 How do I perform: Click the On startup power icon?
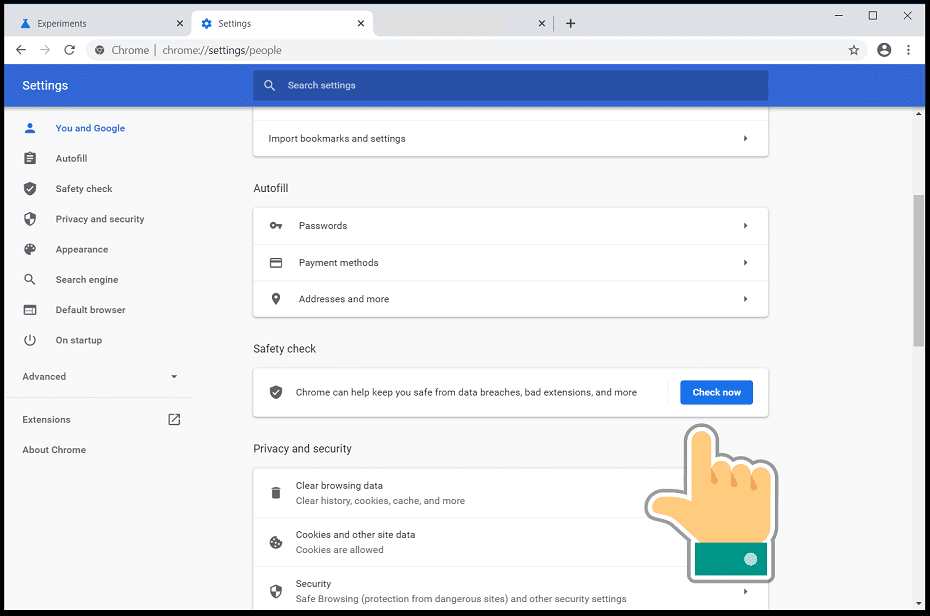(30, 340)
